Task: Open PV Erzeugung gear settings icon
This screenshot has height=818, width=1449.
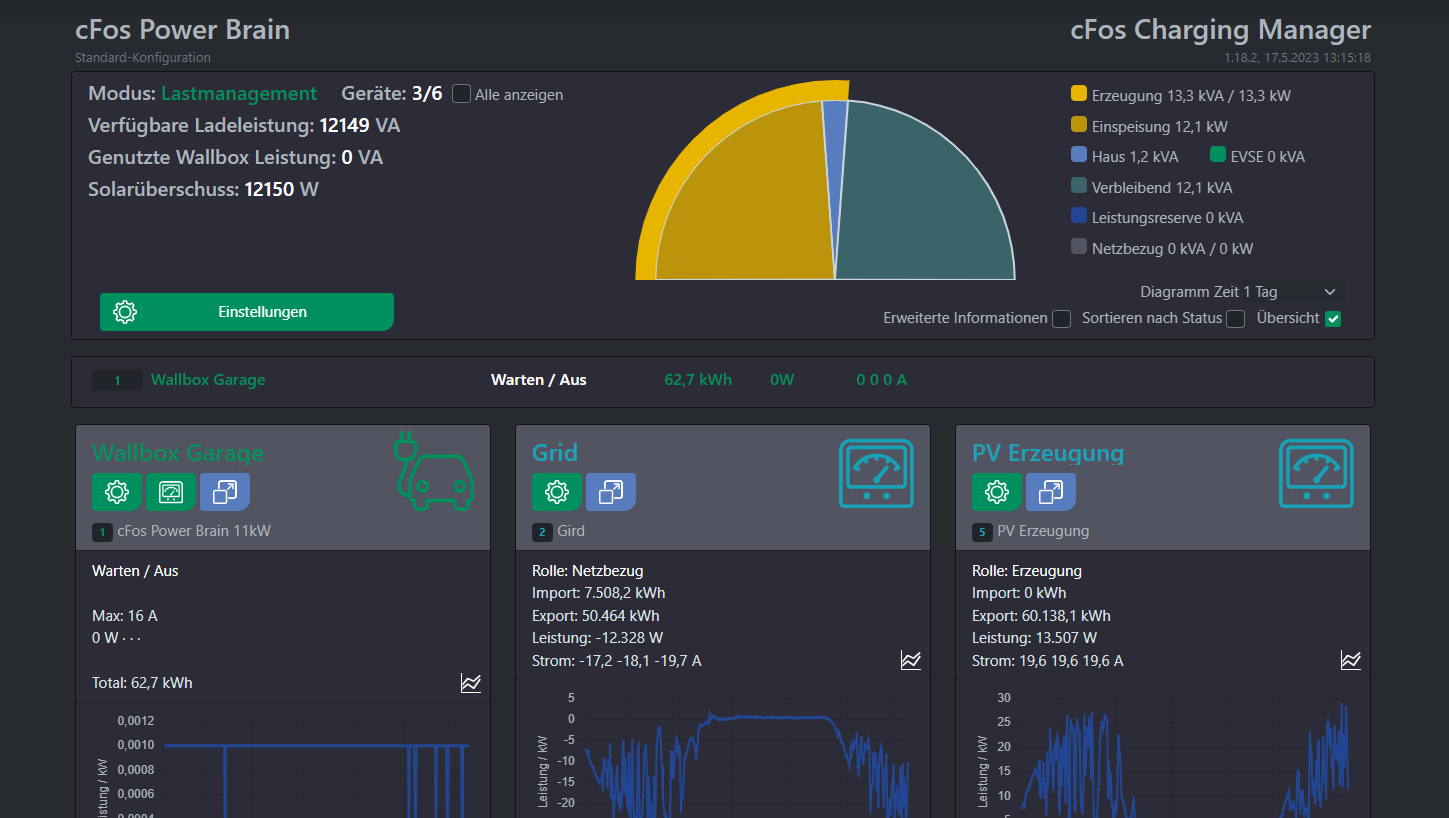Action: tap(997, 492)
